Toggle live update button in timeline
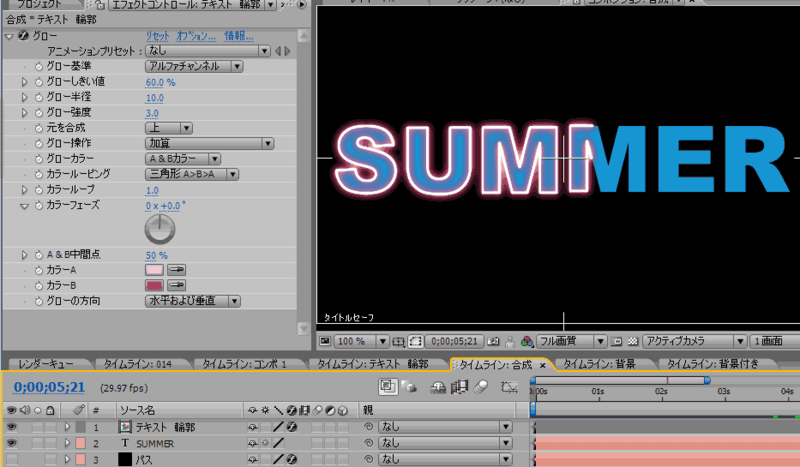Screen dimensions: 800x467 [388, 387]
